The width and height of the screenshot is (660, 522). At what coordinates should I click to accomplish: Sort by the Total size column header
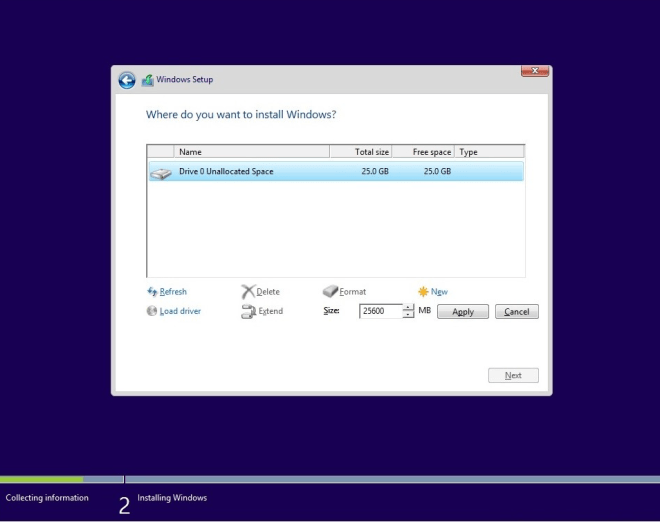click(361, 152)
